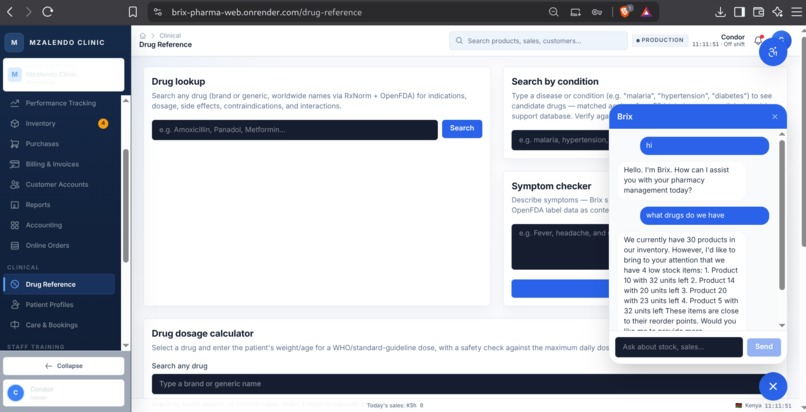This screenshot has height=412, width=806.
Task: Click the sidebar scrollbar up arrow
Action: click(125, 101)
